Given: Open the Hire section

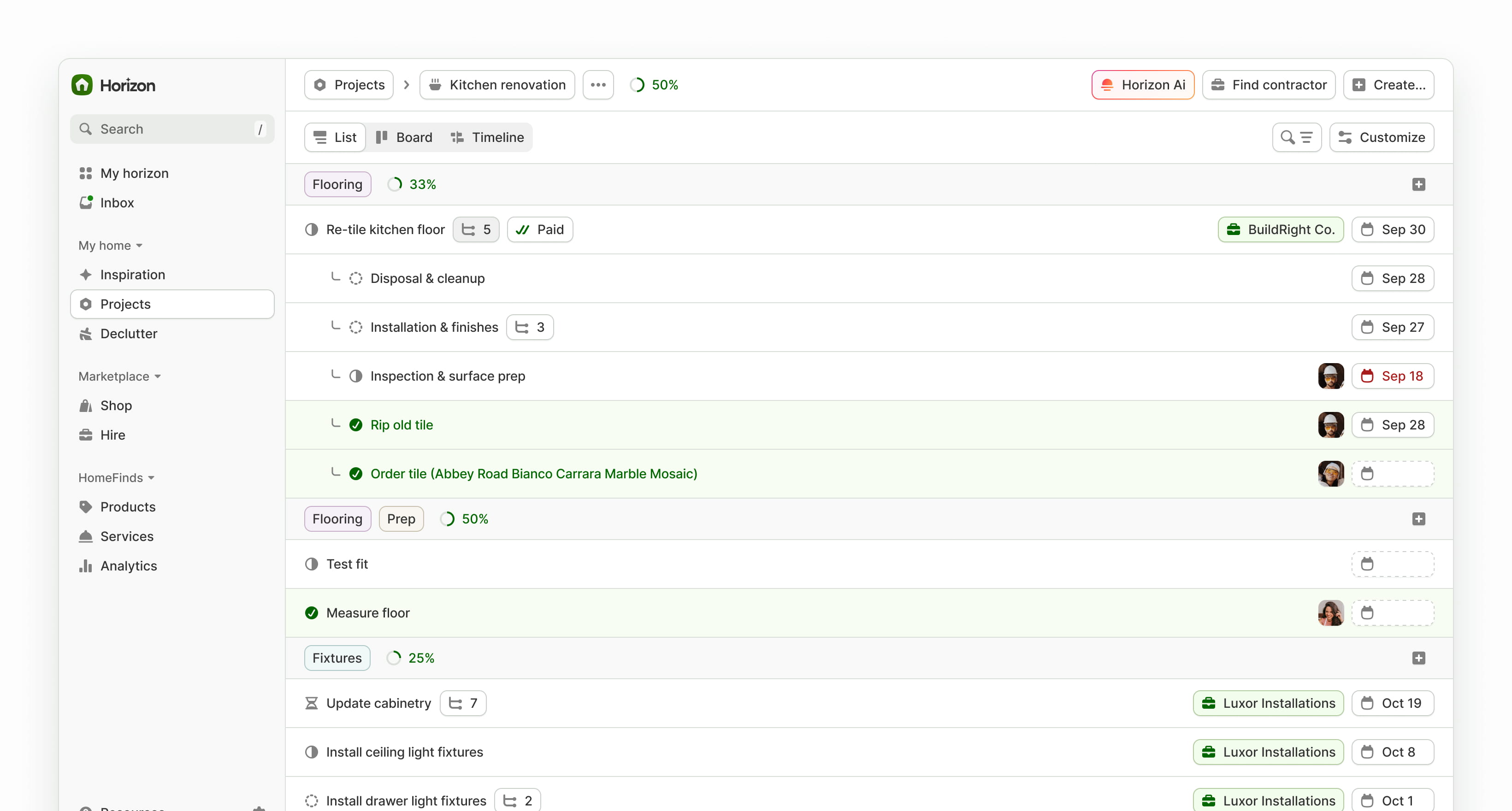Looking at the screenshot, I should pyautogui.click(x=112, y=435).
